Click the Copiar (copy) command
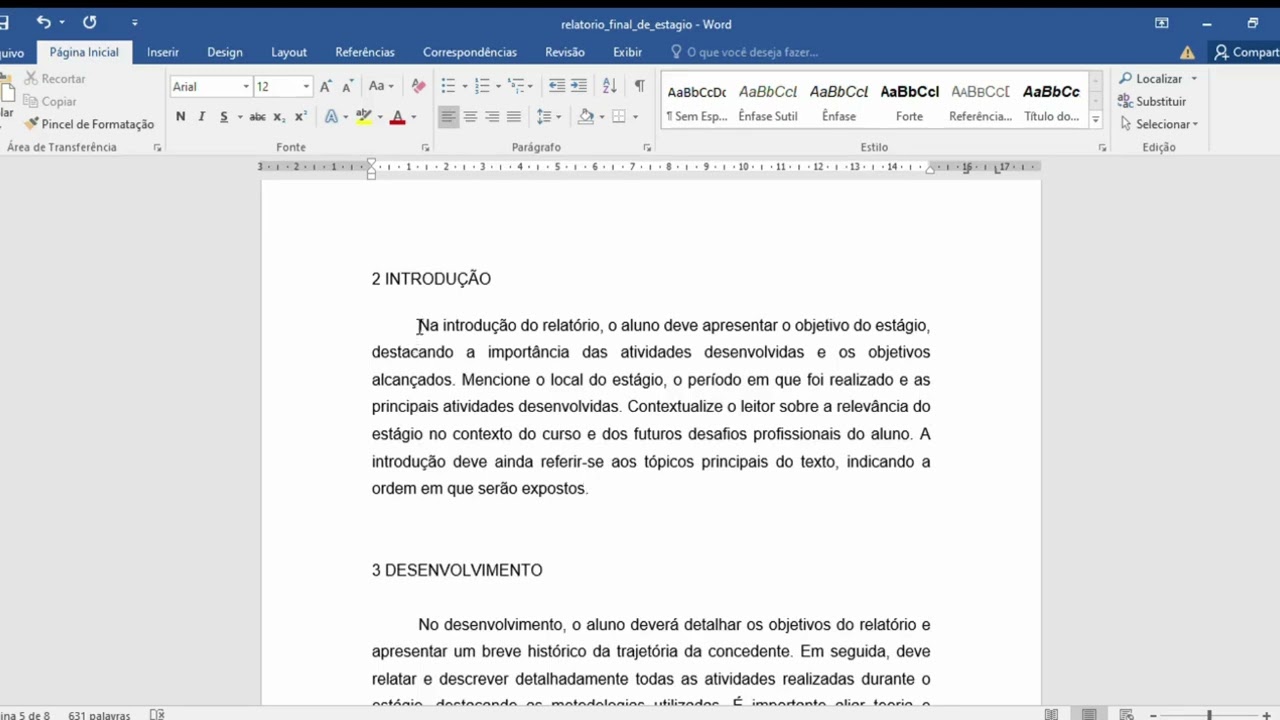The height and width of the screenshot is (720, 1280). click(x=51, y=101)
